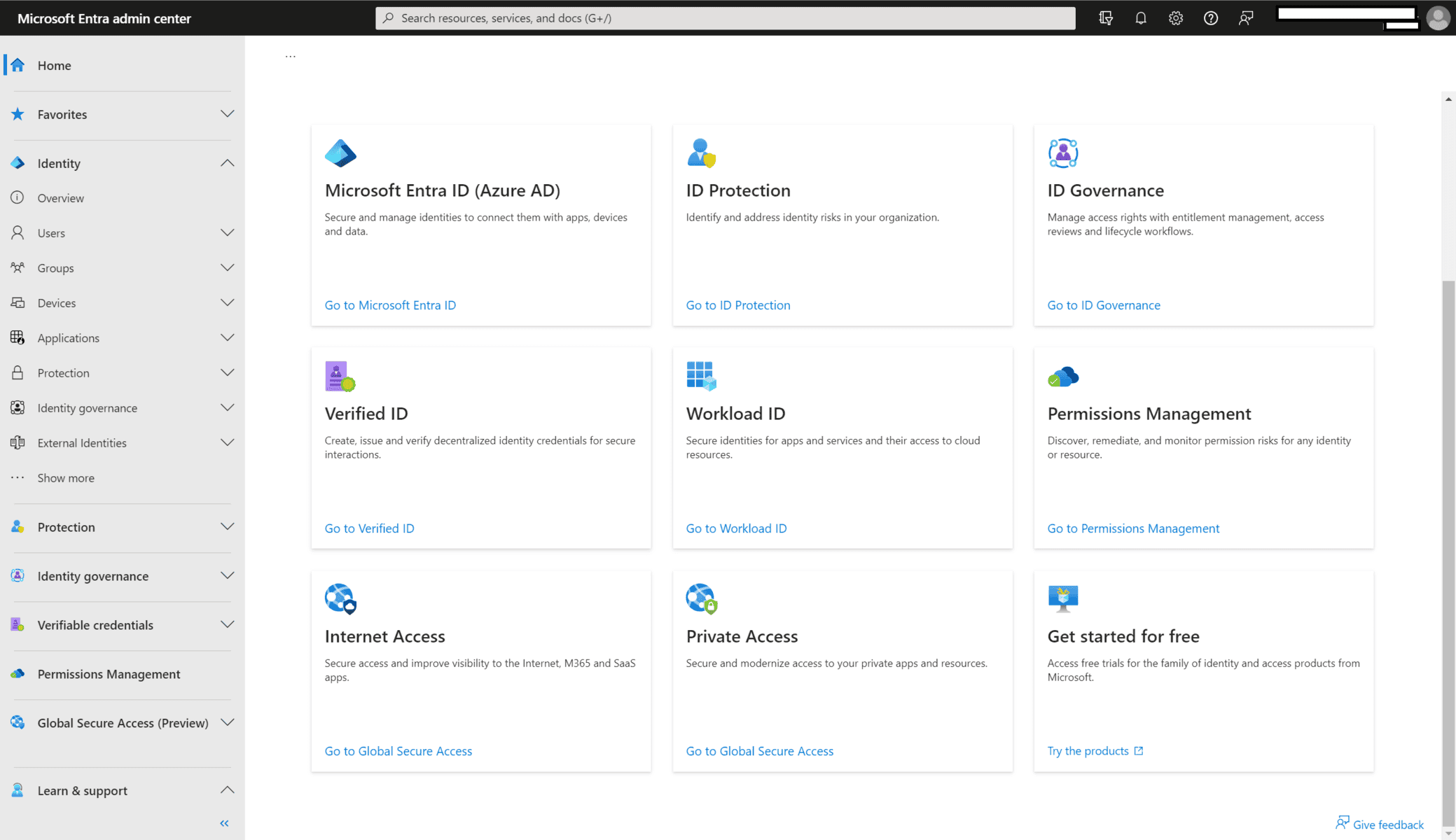This screenshot has height=840, width=1456.
Task: Click the help question mark icon
Action: coord(1211,18)
